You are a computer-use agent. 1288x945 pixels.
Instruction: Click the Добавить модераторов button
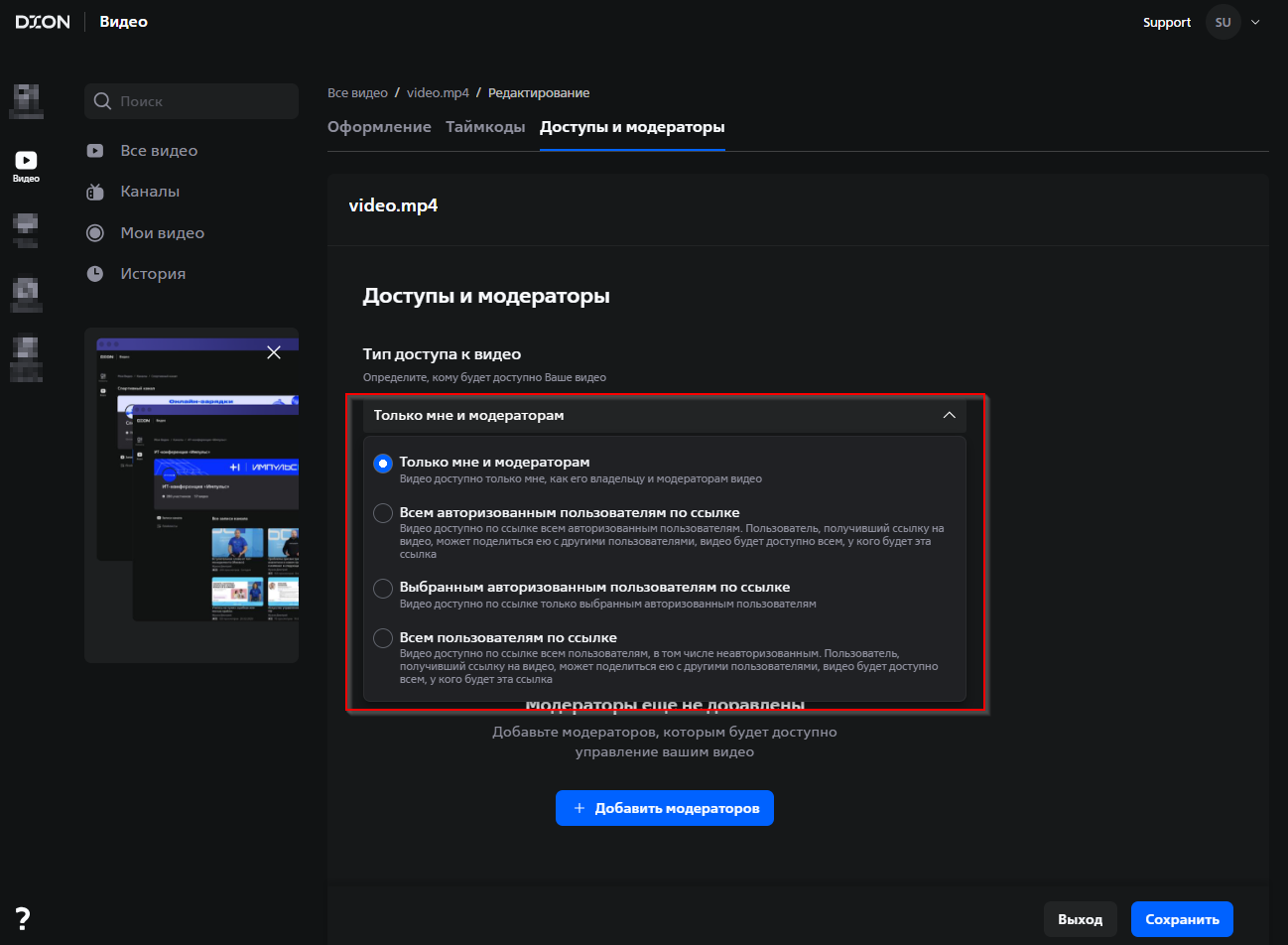point(664,808)
